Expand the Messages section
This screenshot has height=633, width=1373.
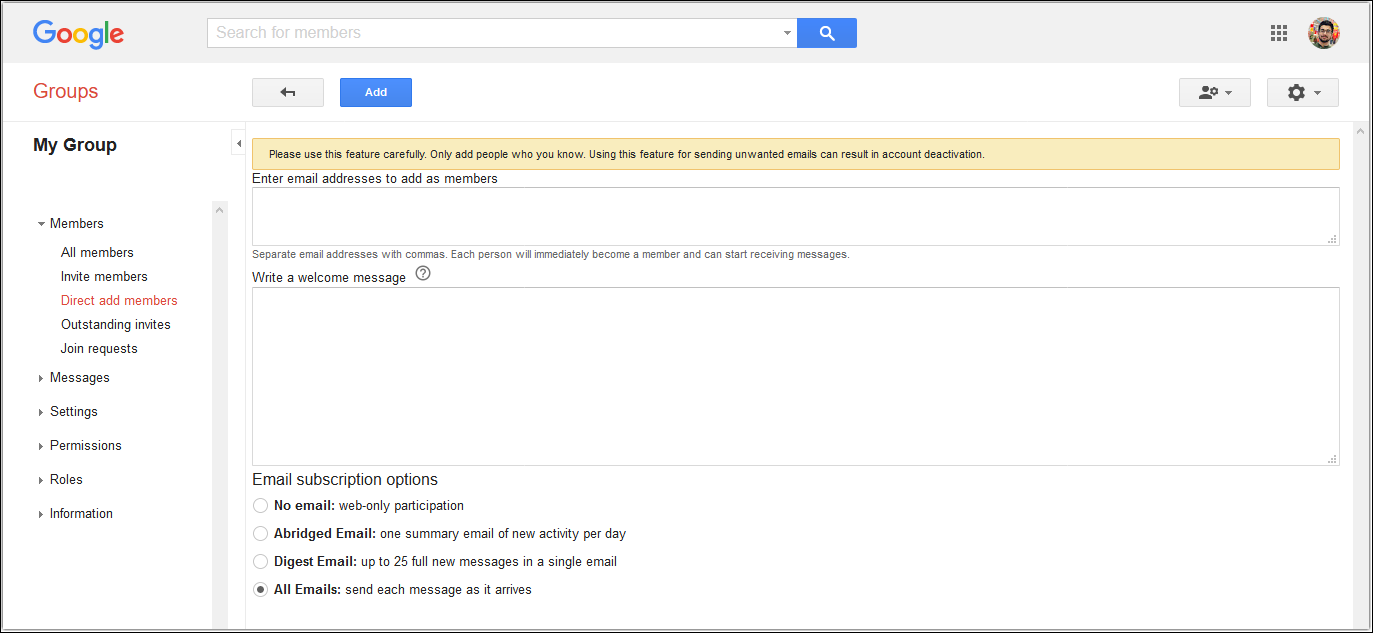pyautogui.click(x=79, y=377)
